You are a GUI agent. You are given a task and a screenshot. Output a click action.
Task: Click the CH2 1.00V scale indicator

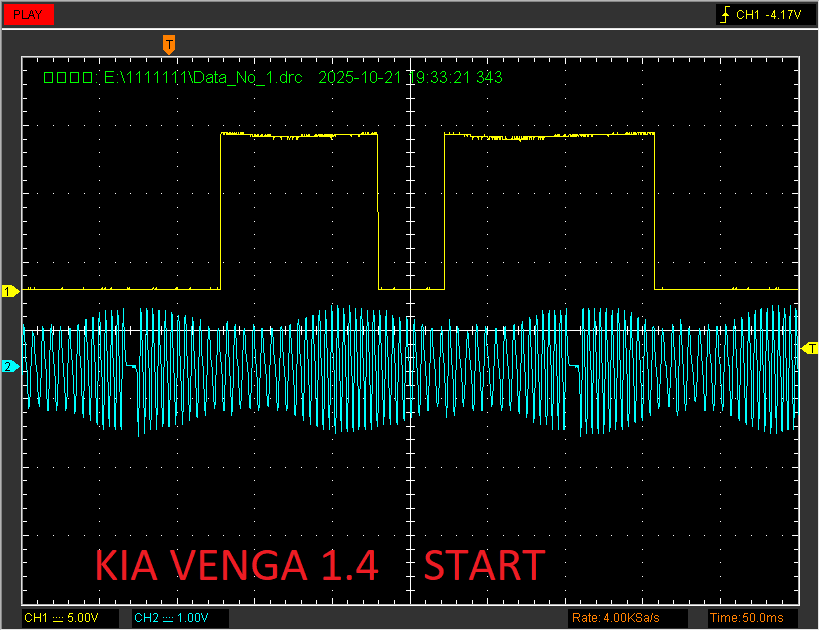pyautogui.click(x=178, y=617)
